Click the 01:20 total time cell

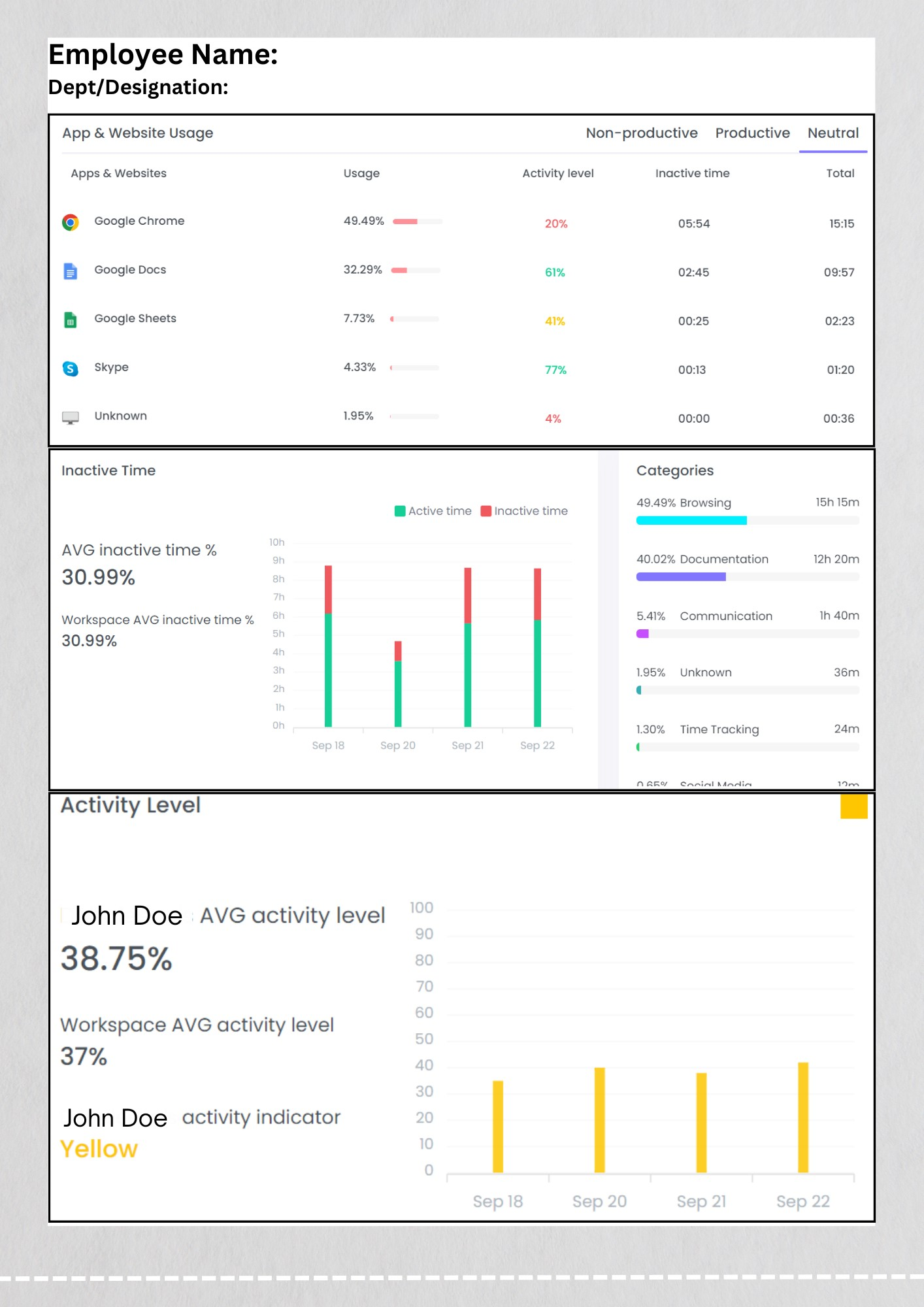click(x=840, y=370)
